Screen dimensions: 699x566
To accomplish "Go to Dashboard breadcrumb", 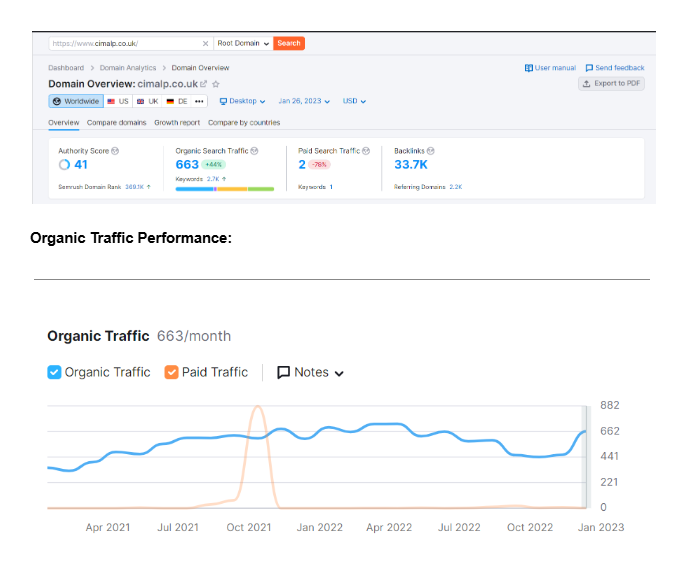I will [66, 68].
